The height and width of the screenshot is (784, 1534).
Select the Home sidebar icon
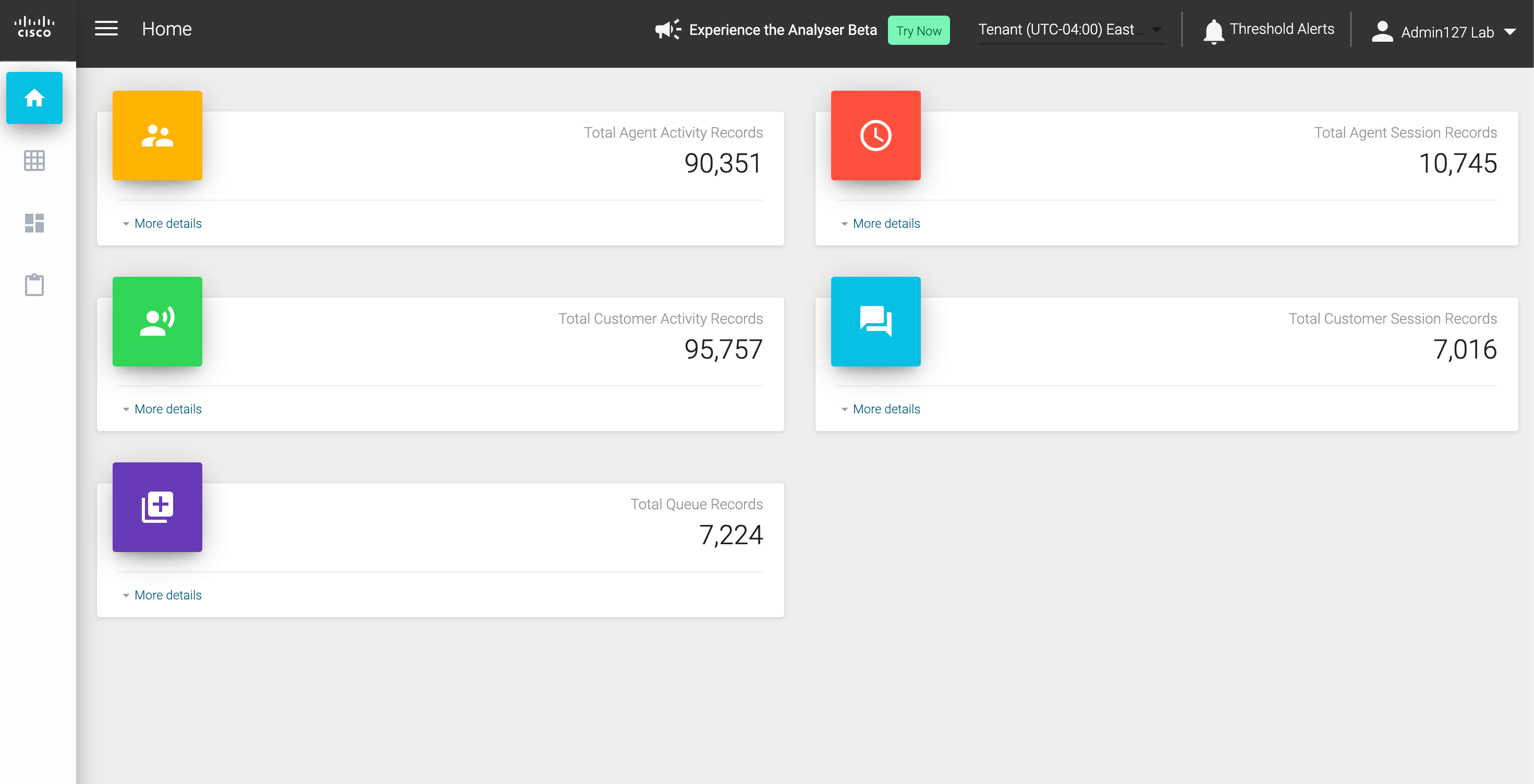pos(34,97)
